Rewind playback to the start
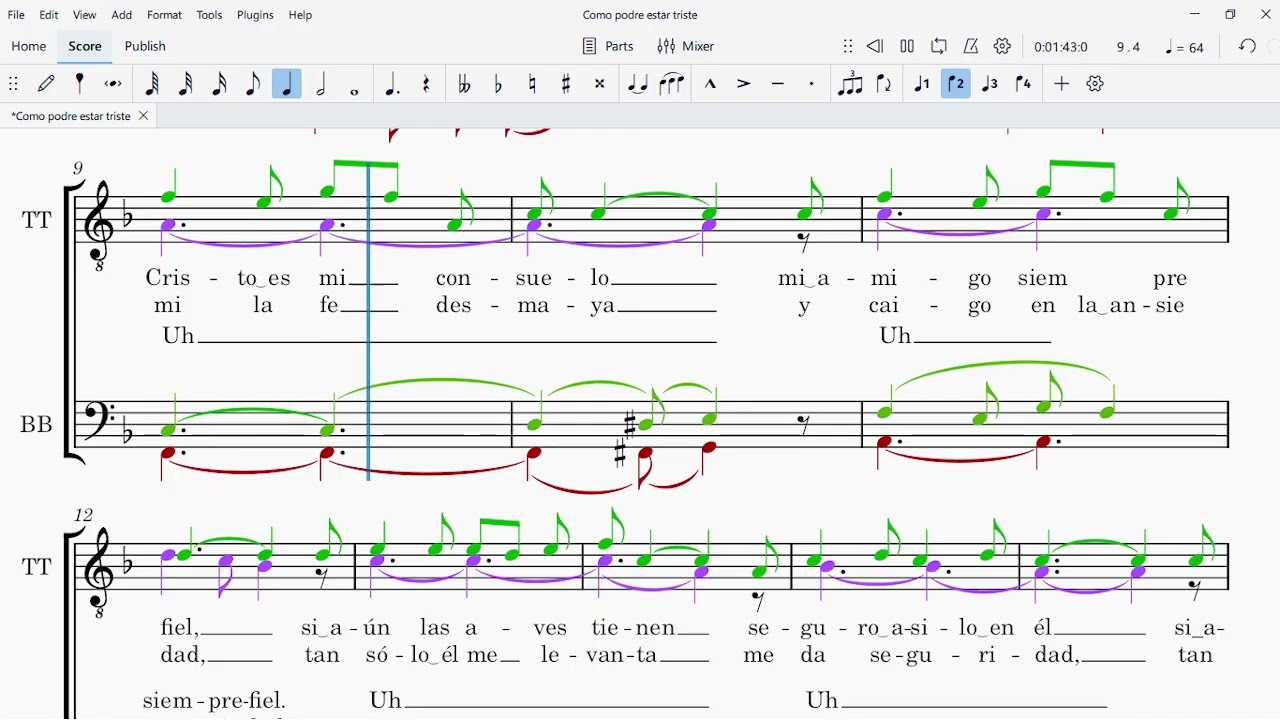Viewport: 1280px width, 720px height. coord(876,47)
